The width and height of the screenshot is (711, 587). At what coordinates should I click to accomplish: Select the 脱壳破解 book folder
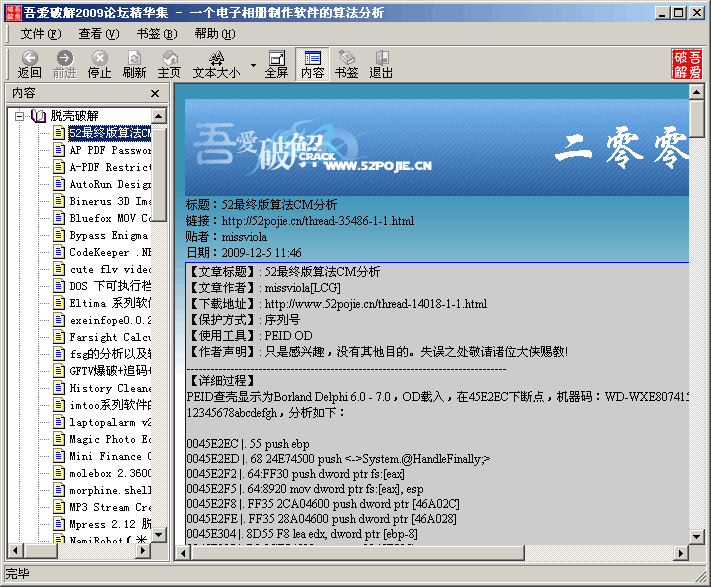[x=74, y=116]
